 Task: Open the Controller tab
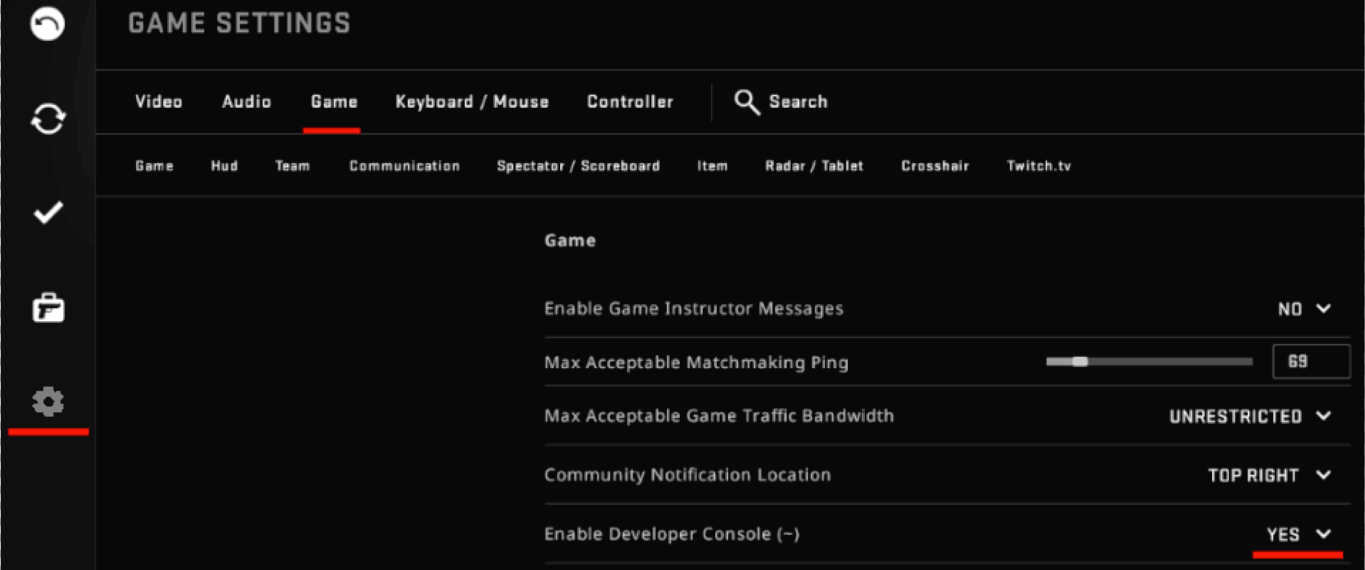630,102
